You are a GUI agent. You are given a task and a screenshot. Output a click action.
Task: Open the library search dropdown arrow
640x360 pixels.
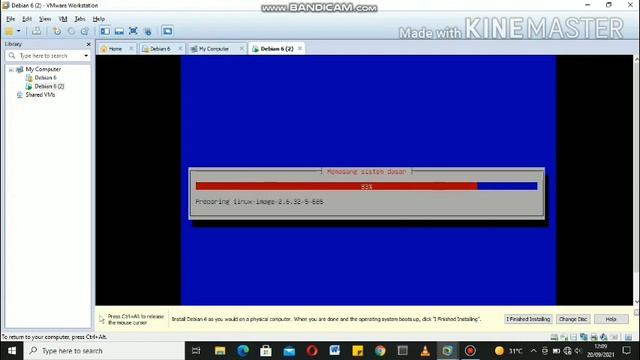pos(86,56)
